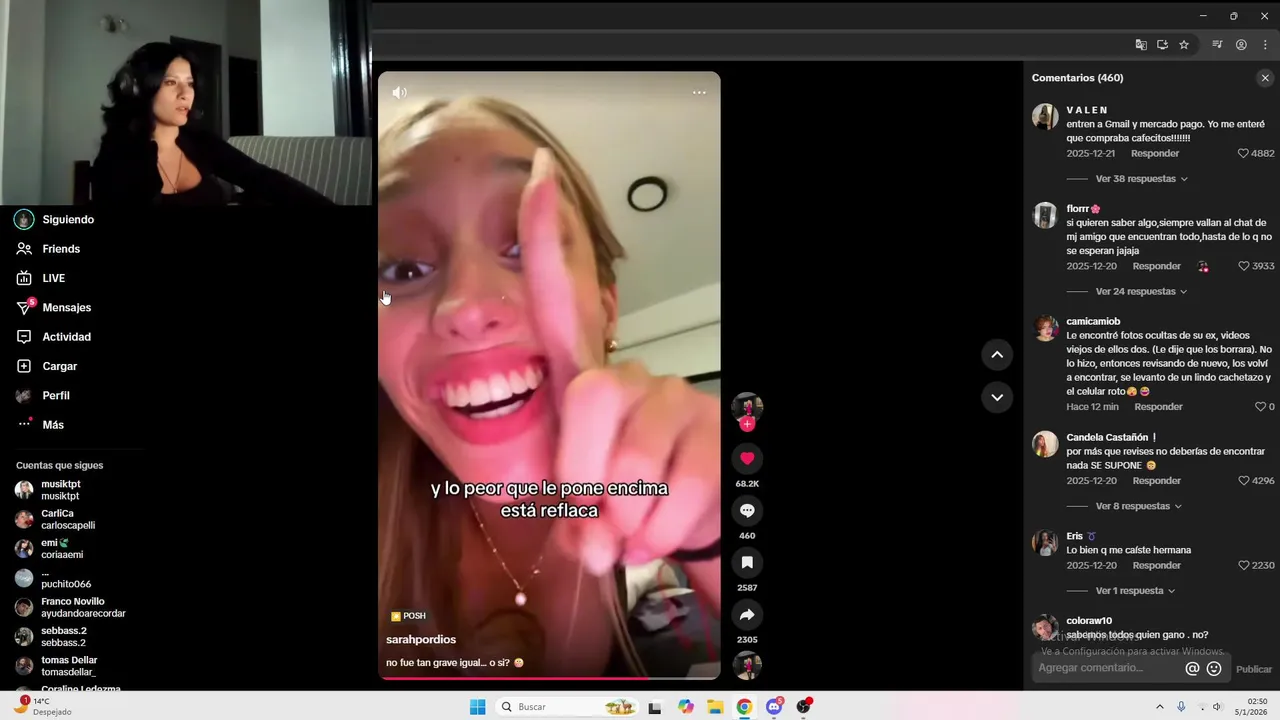This screenshot has width=1280, height=720.
Task: Open Windows Start menu
Action: pos(477,707)
